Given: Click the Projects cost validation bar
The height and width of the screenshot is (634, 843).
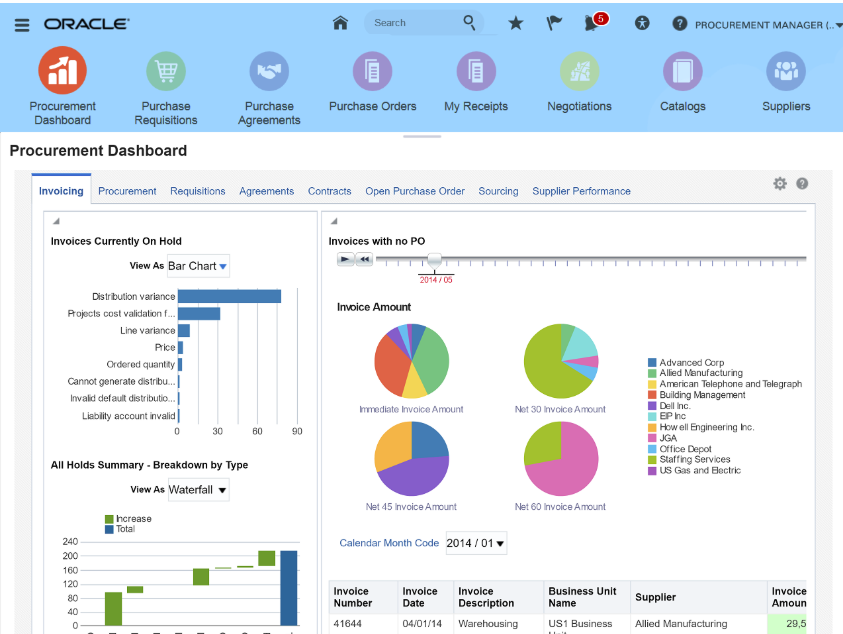Looking at the screenshot, I should (199, 314).
